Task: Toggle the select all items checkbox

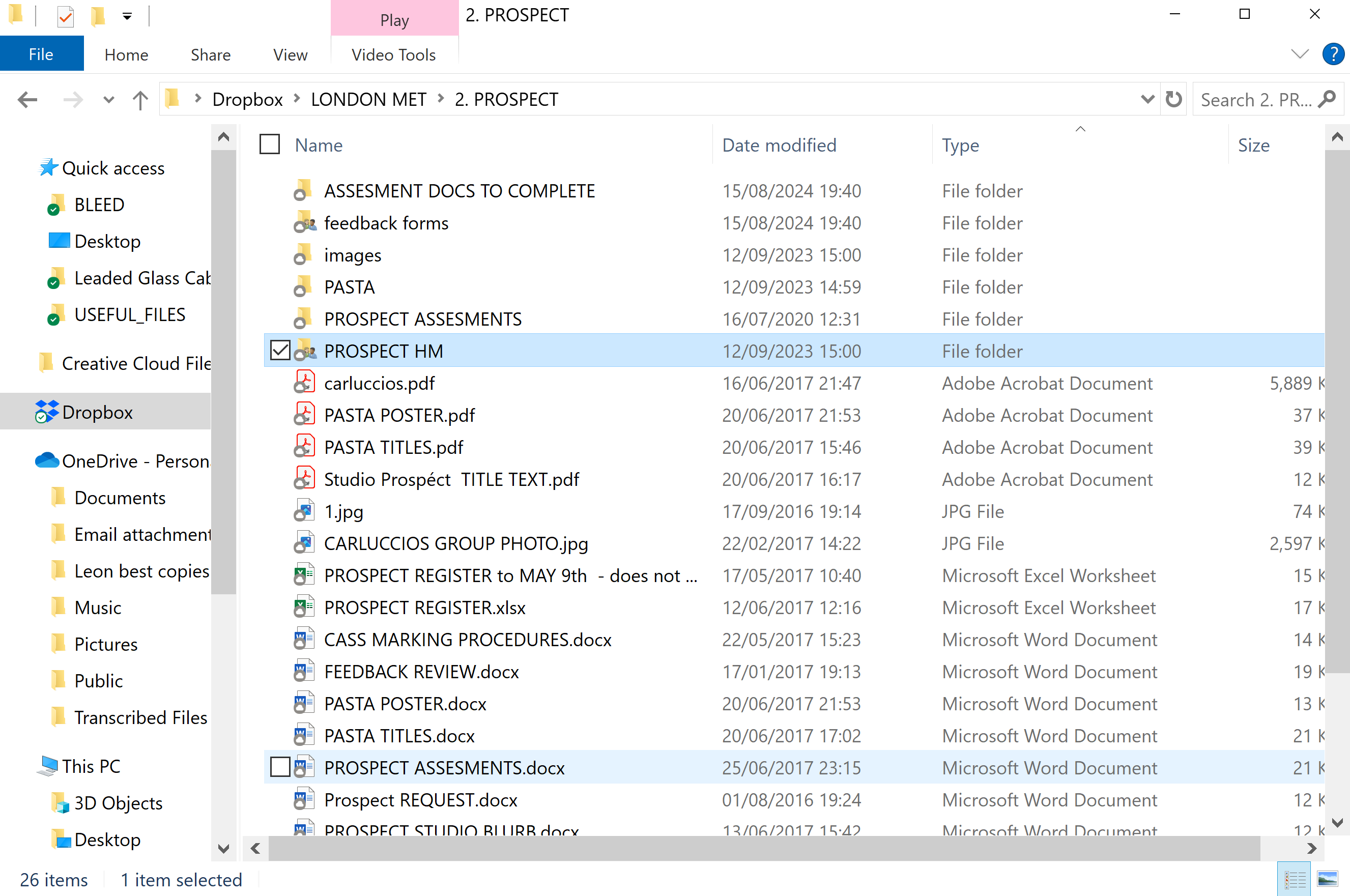Action: point(269,144)
